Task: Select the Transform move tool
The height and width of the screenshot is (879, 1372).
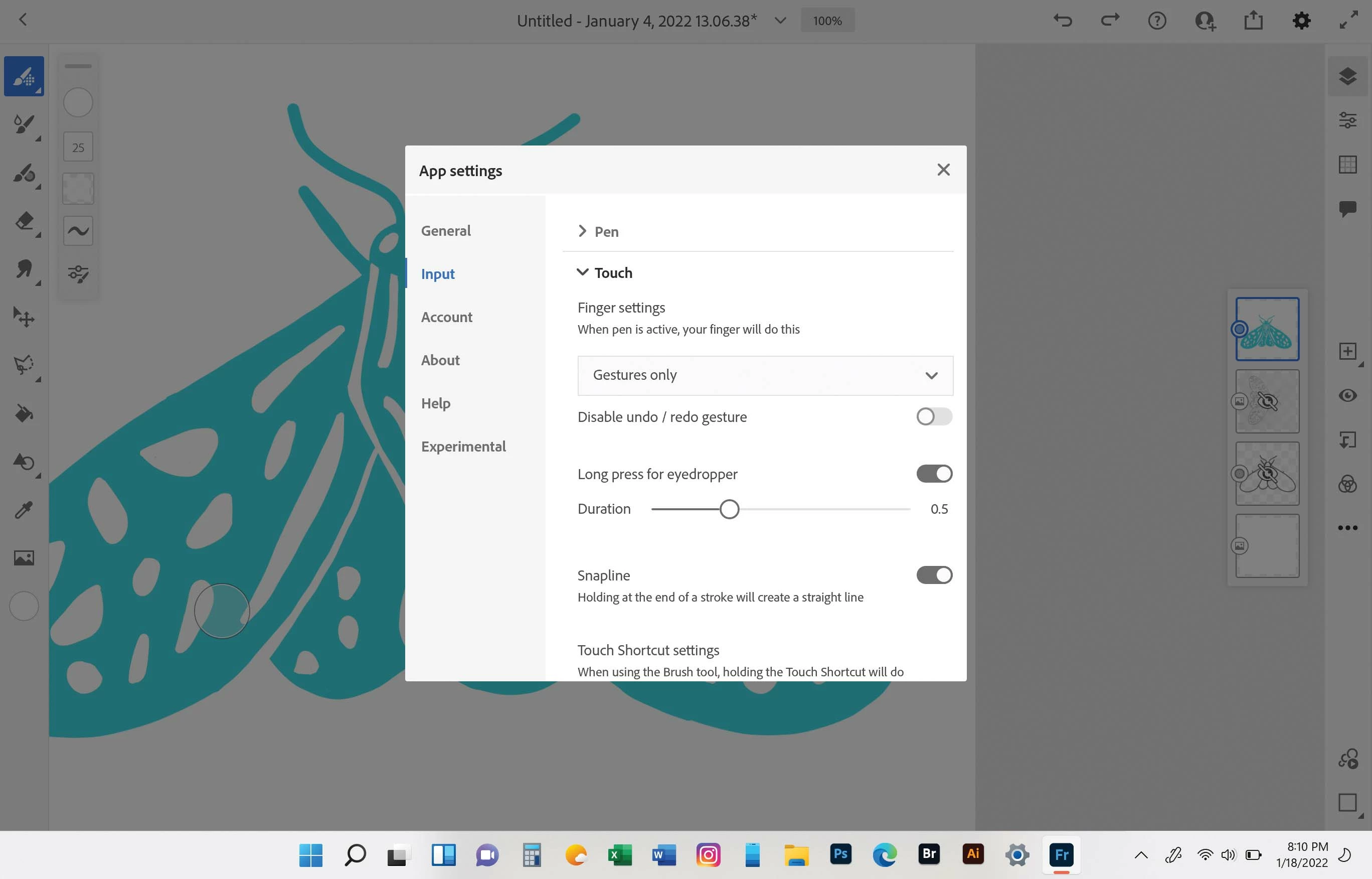Action: pyautogui.click(x=24, y=317)
